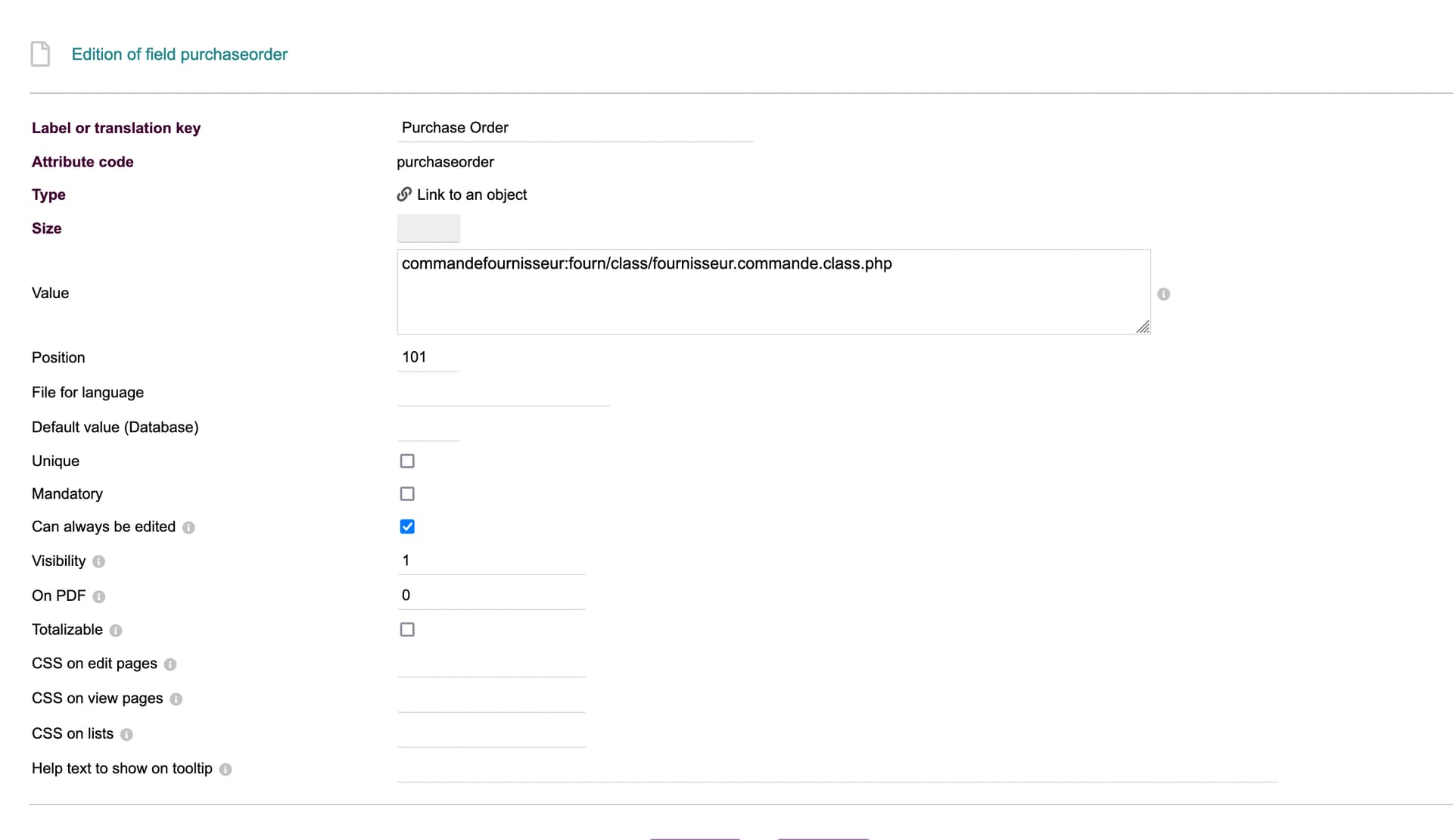This screenshot has width=1453, height=840.
Task: Click info icon for CSS on lists
Action: (126, 734)
